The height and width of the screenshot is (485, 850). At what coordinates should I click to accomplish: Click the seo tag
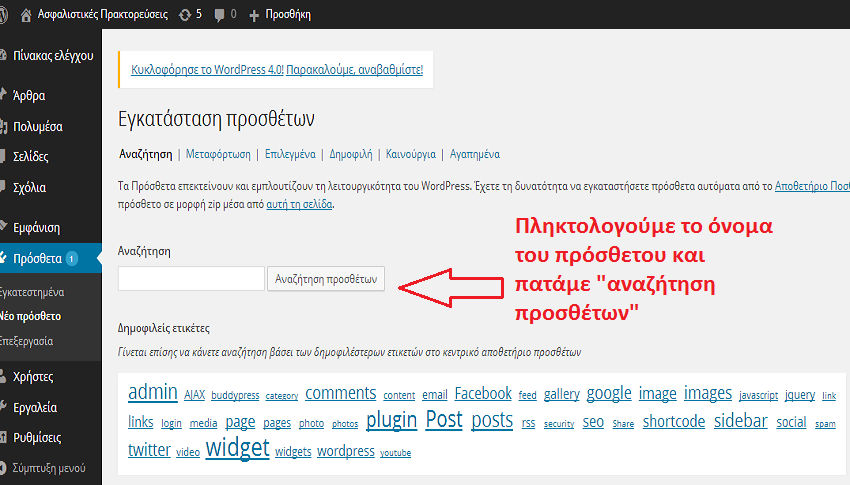pyautogui.click(x=593, y=422)
